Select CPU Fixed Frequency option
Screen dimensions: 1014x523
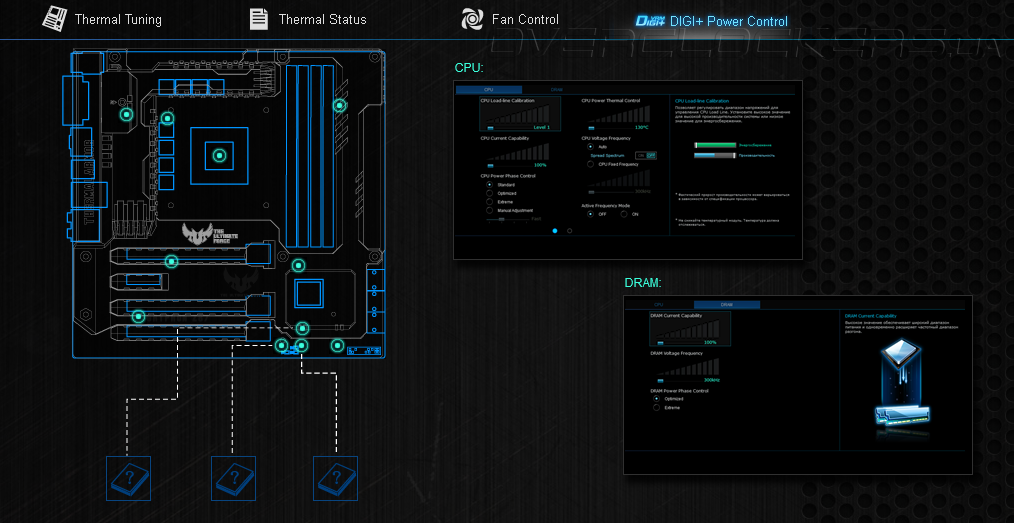click(x=590, y=164)
